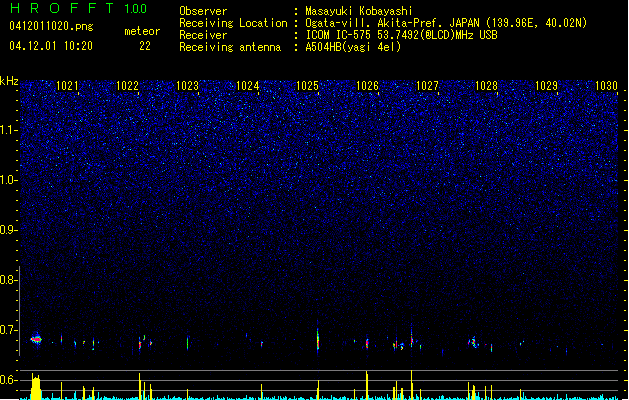Click the Ogata-vill. Akita-Pref. JAPAN location text
The image size is (629, 400).
(x=446, y=23)
